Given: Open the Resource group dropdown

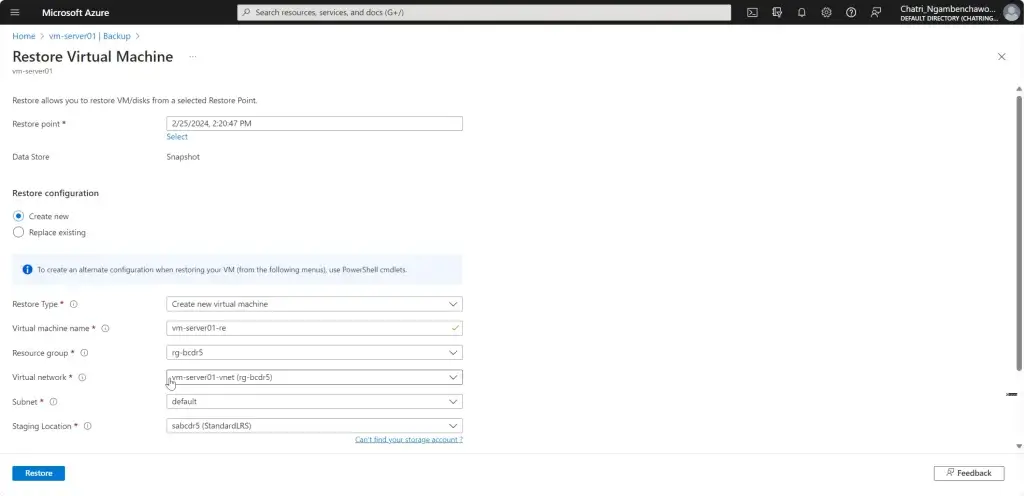Looking at the screenshot, I should [x=314, y=353].
